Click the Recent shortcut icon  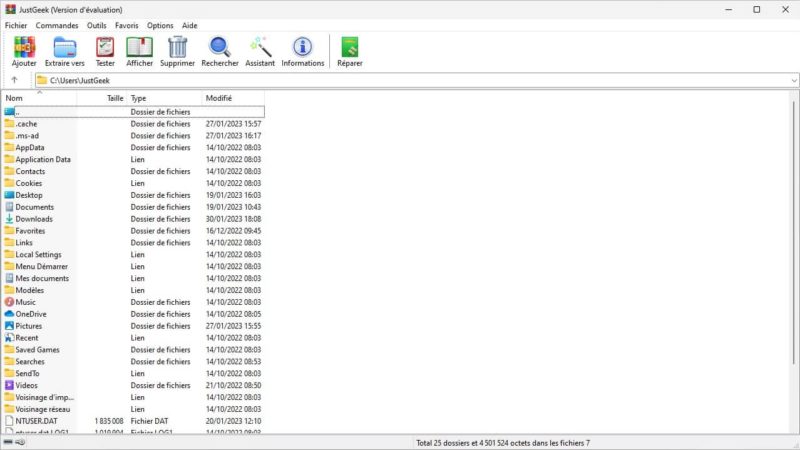[x=9, y=337]
